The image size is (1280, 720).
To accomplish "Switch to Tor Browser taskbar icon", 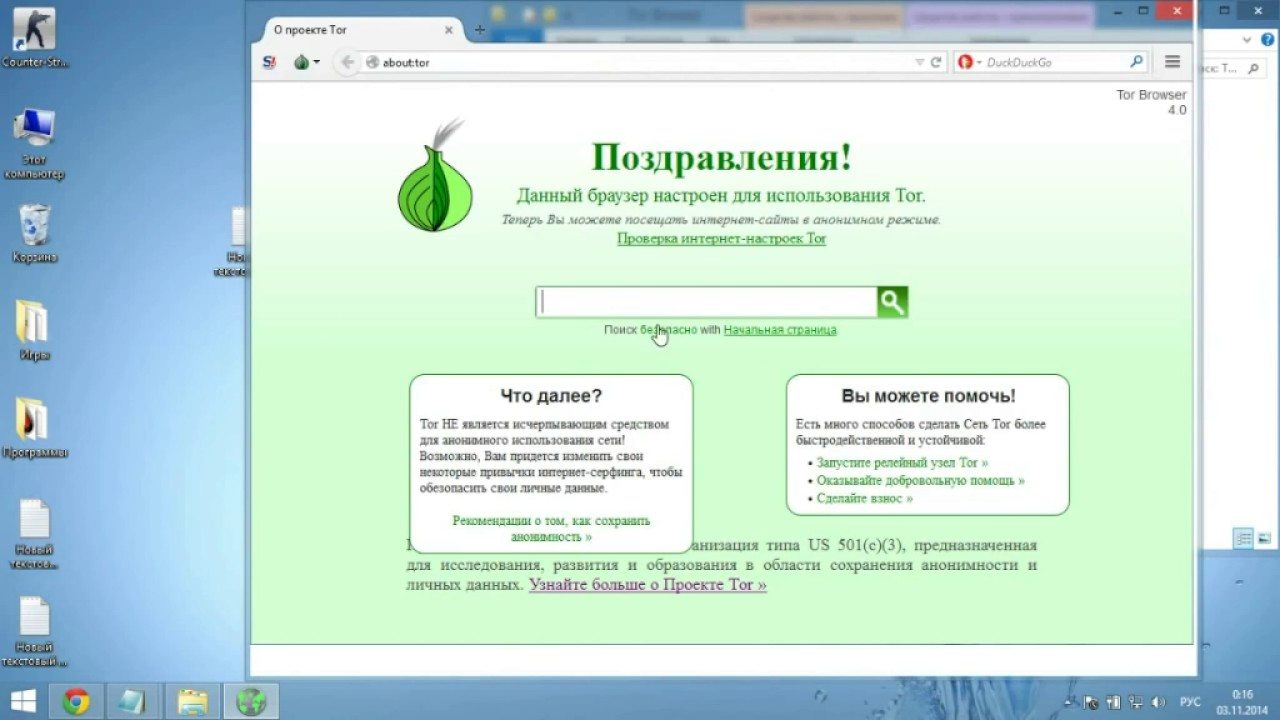I will 250,701.
